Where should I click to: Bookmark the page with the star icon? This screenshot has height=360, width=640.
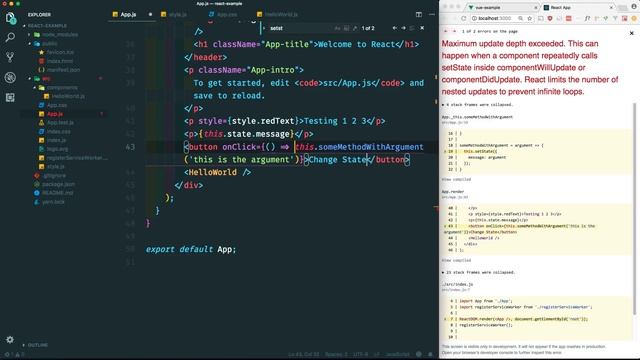tap(529, 18)
